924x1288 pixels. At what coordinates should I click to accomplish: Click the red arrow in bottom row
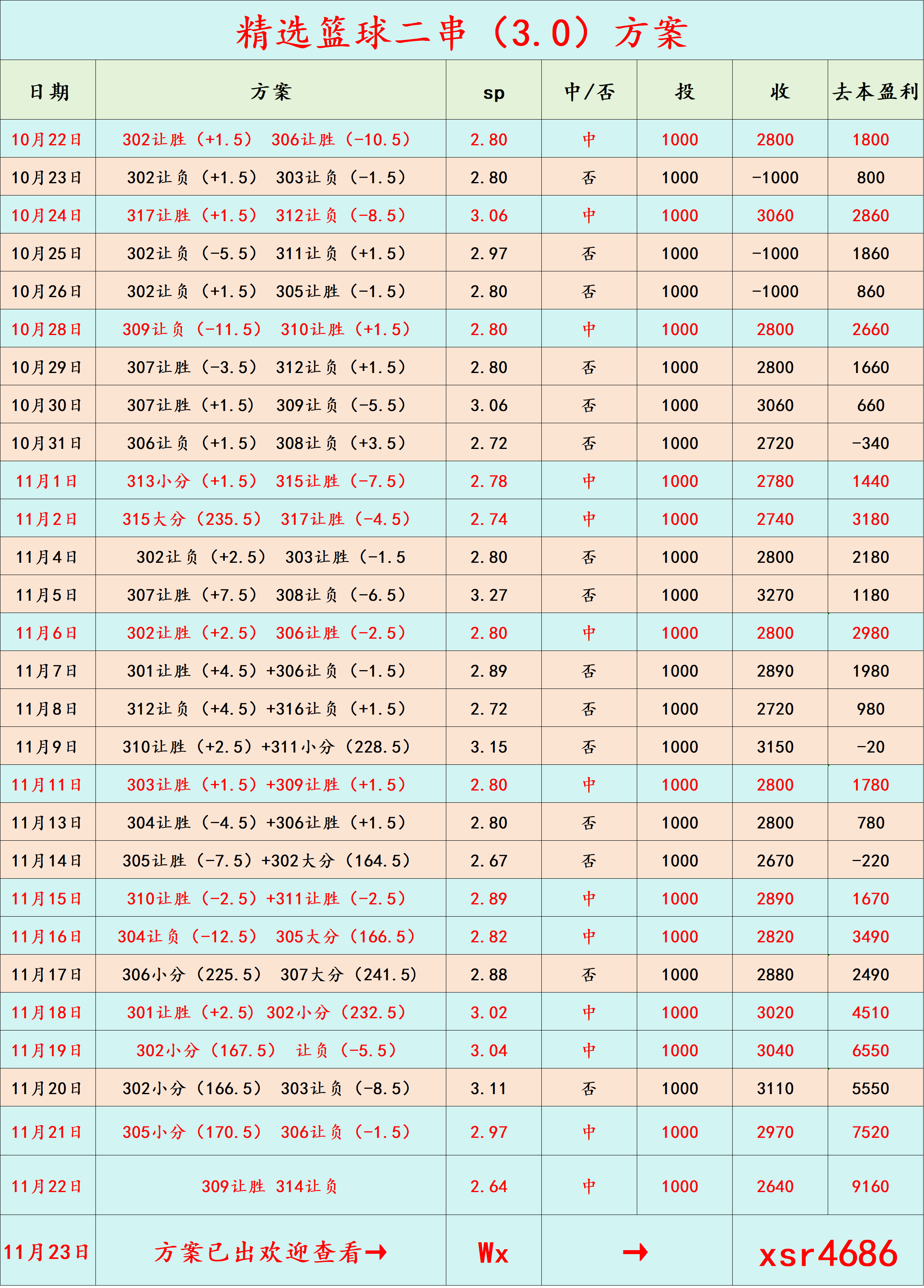635,1252
